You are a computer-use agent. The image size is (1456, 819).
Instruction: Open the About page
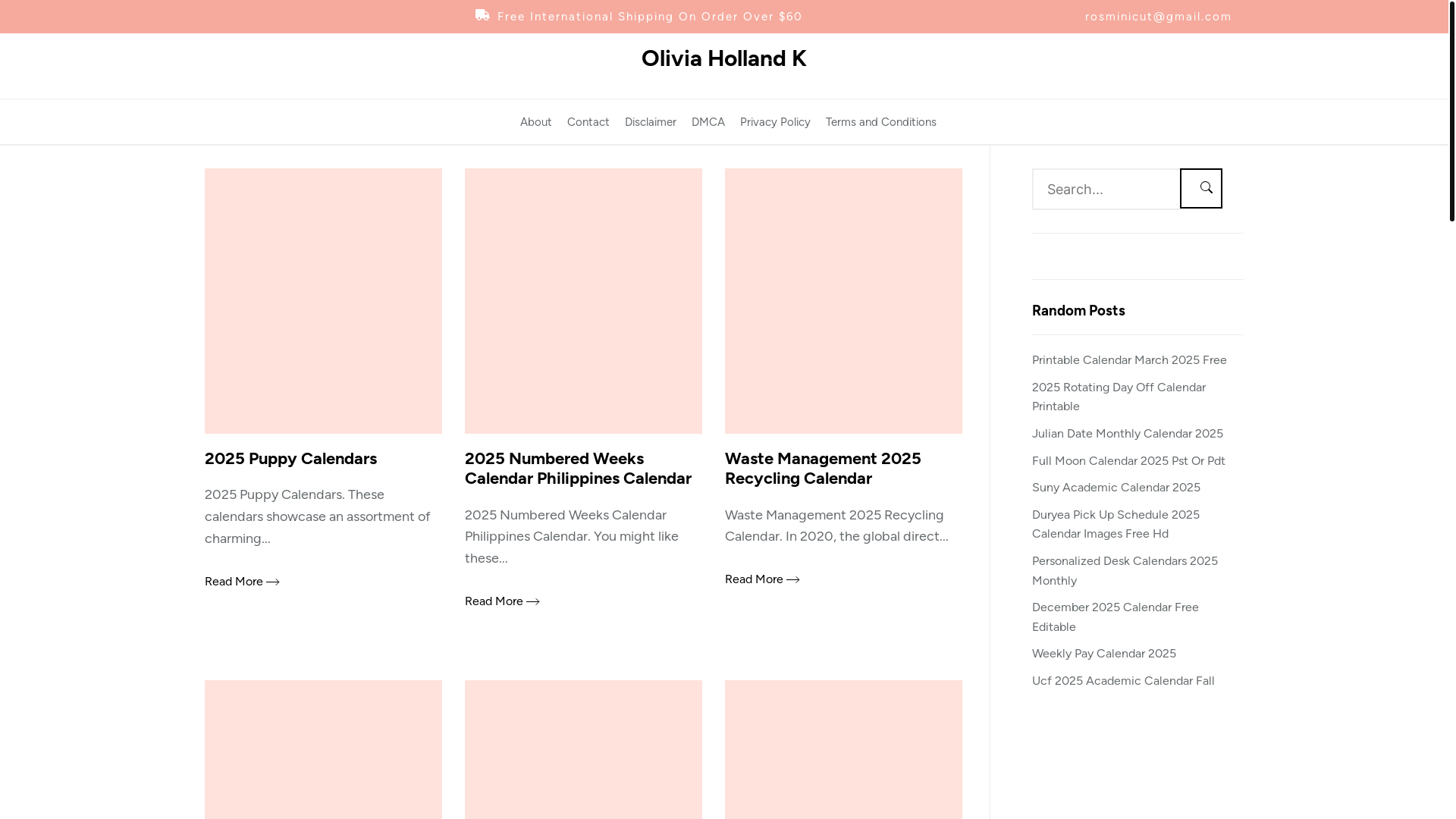tap(535, 122)
